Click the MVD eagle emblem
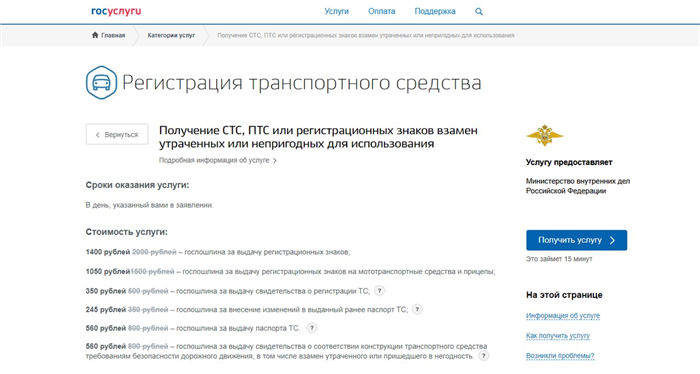Viewport: 700px width, 374px height. pos(544,135)
